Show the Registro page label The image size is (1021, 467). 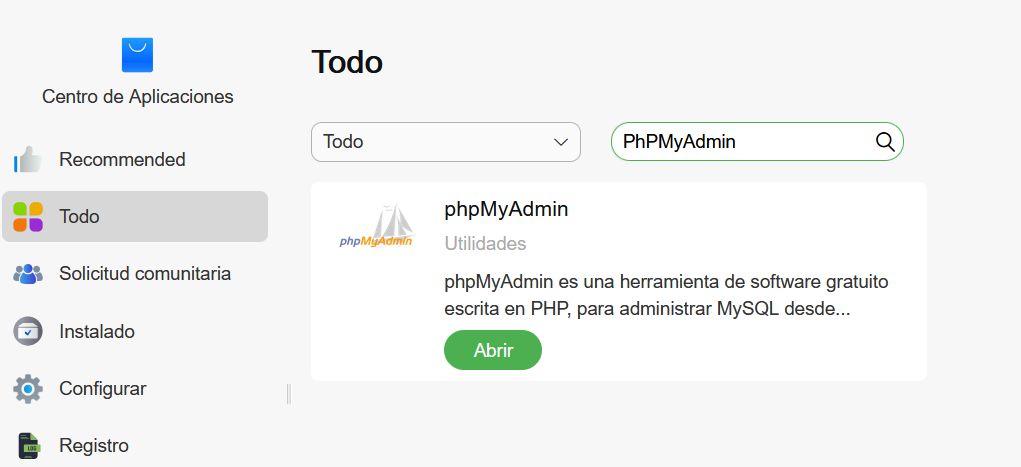click(94, 445)
